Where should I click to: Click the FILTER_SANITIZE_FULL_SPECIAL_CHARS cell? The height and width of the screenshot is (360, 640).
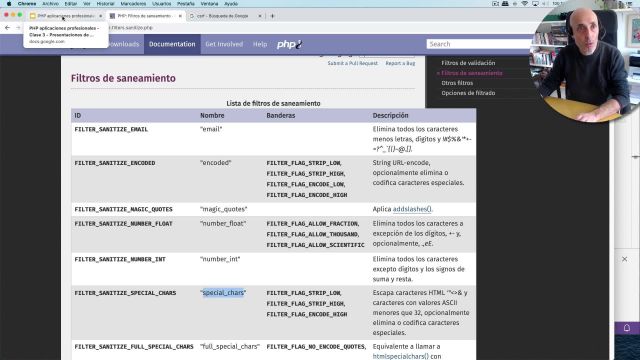click(134, 347)
